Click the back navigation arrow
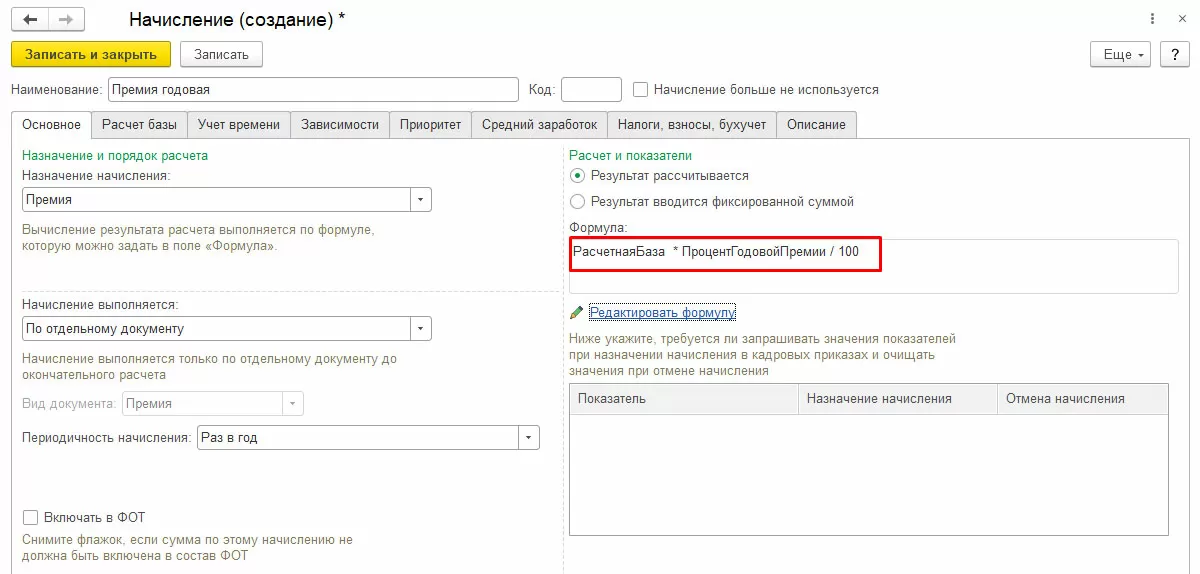The height and width of the screenshot is (574, 1200). pos(30,19)
